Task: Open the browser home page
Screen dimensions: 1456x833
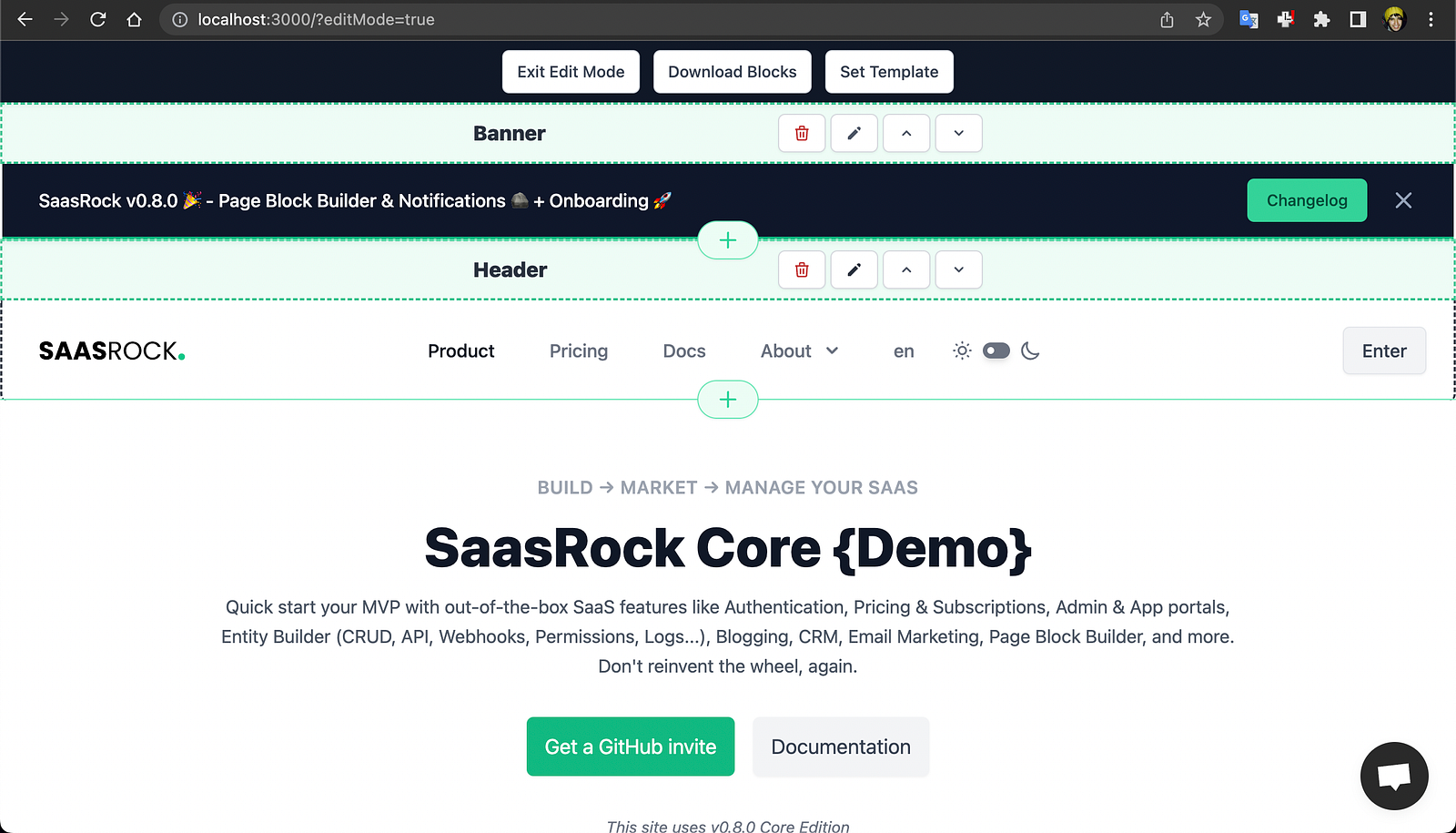Action: pyautogui.click(x=134, y=19)
